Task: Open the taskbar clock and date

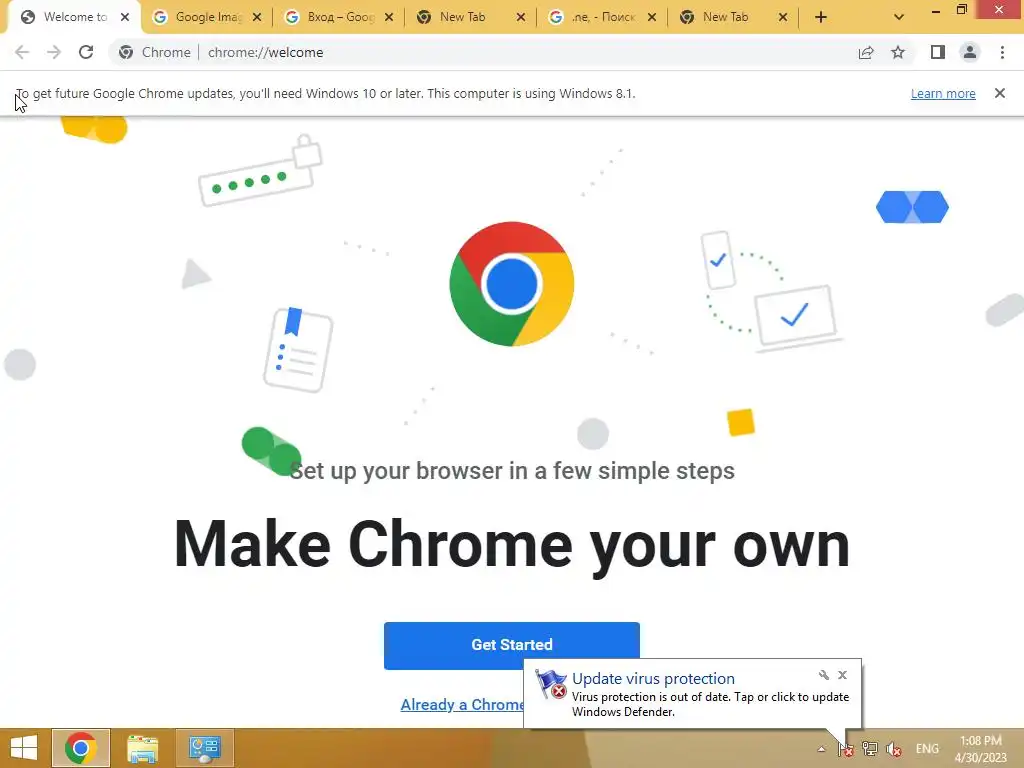Action: [980, 749]
